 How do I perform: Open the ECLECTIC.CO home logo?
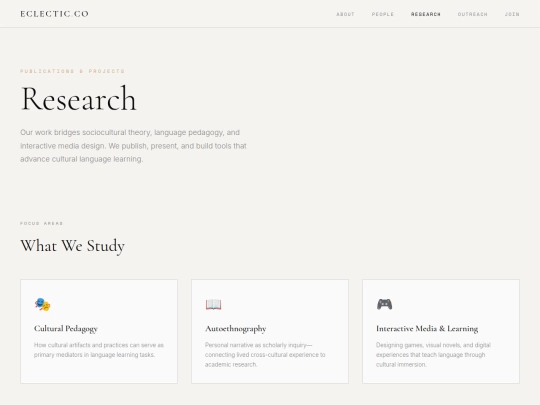coord(54,14)
